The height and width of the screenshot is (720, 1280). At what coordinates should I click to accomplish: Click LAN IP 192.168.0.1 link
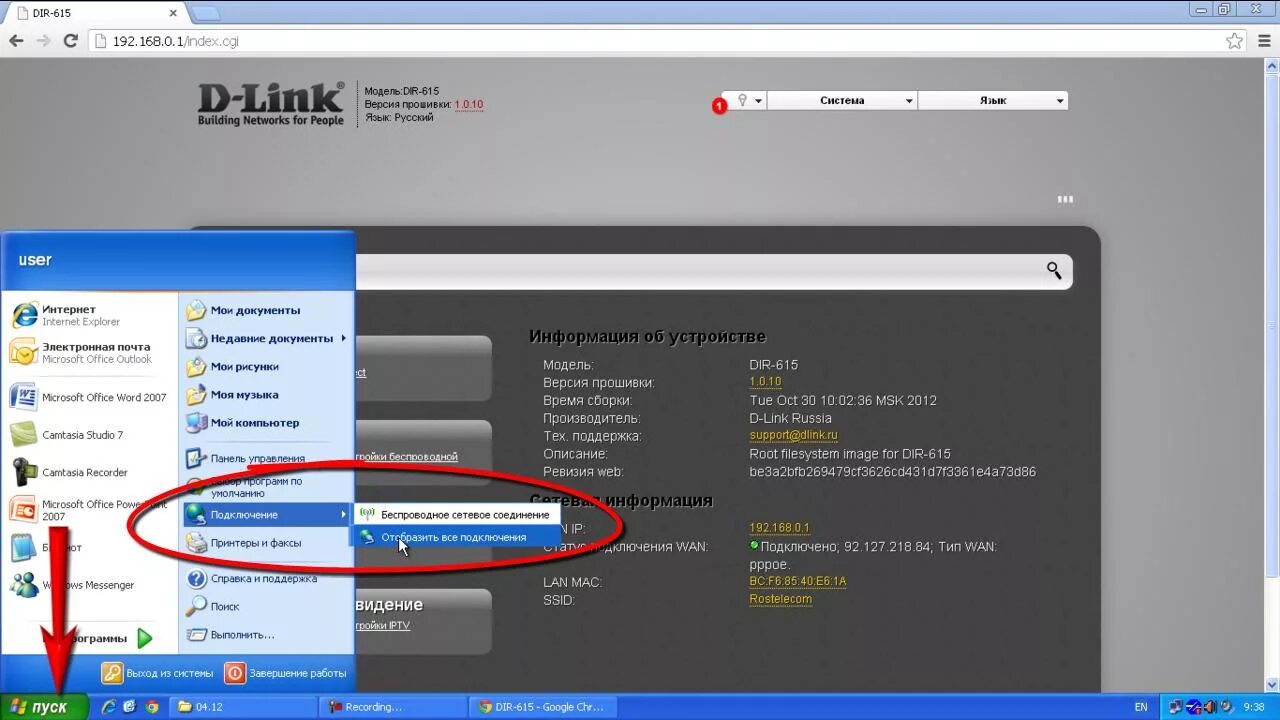click(x=779, y=527)
